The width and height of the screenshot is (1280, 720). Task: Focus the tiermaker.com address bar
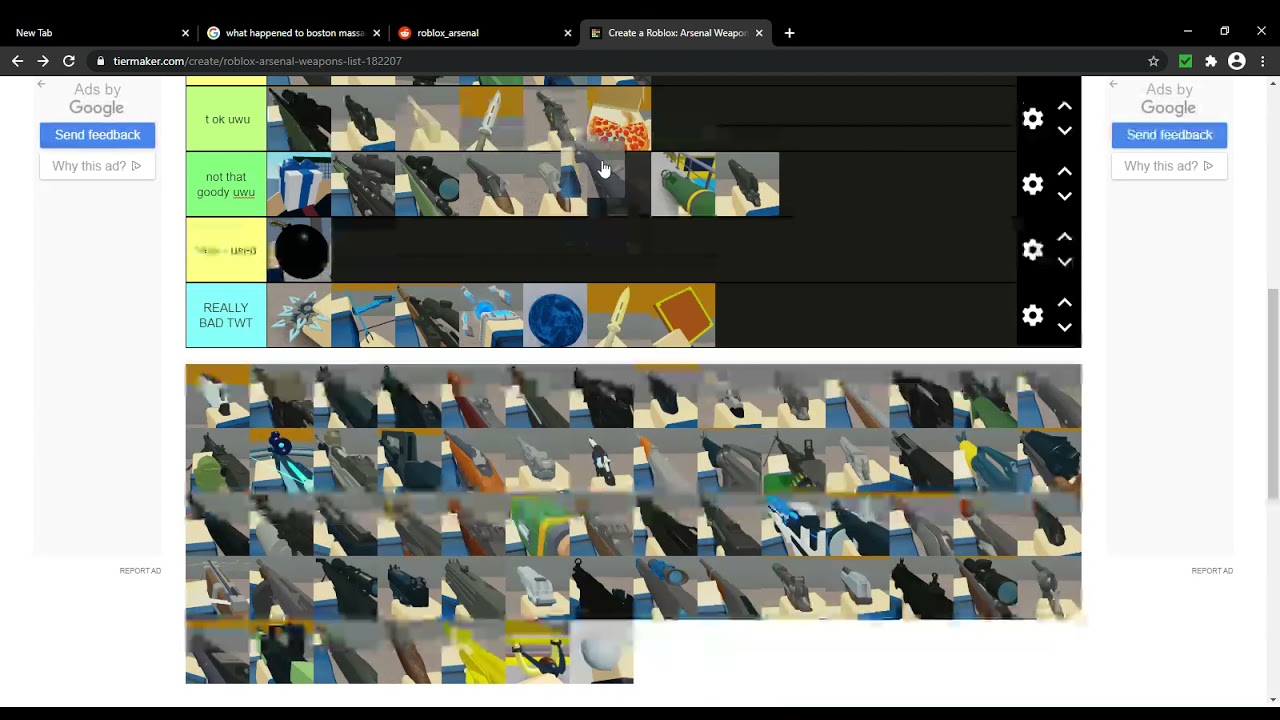tap(620, 61)
